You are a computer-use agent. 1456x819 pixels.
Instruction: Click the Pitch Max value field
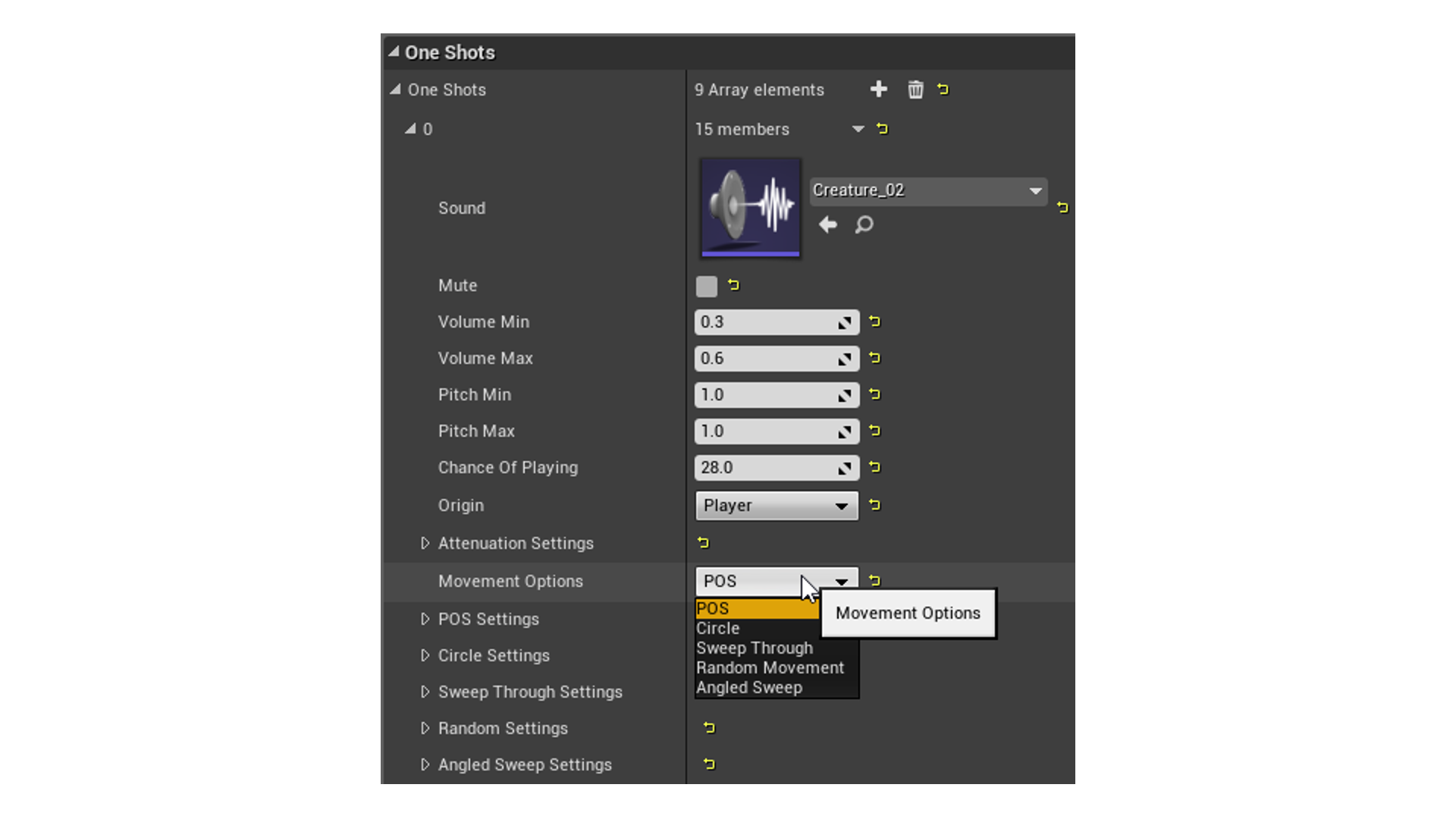click(x=766, y=431)
